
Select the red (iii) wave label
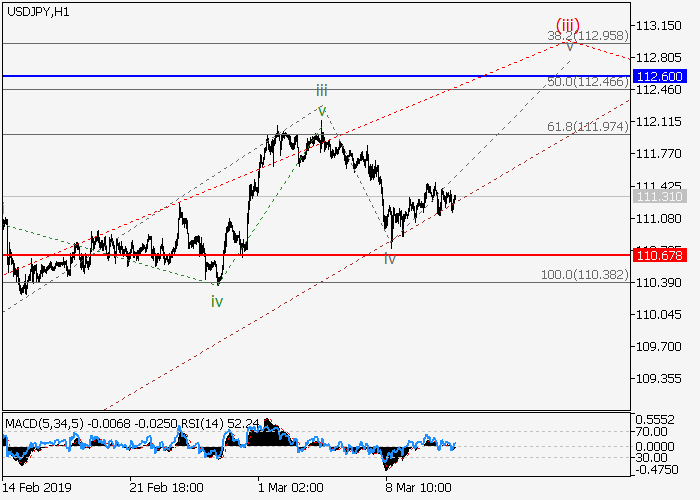tap(570, 24)
